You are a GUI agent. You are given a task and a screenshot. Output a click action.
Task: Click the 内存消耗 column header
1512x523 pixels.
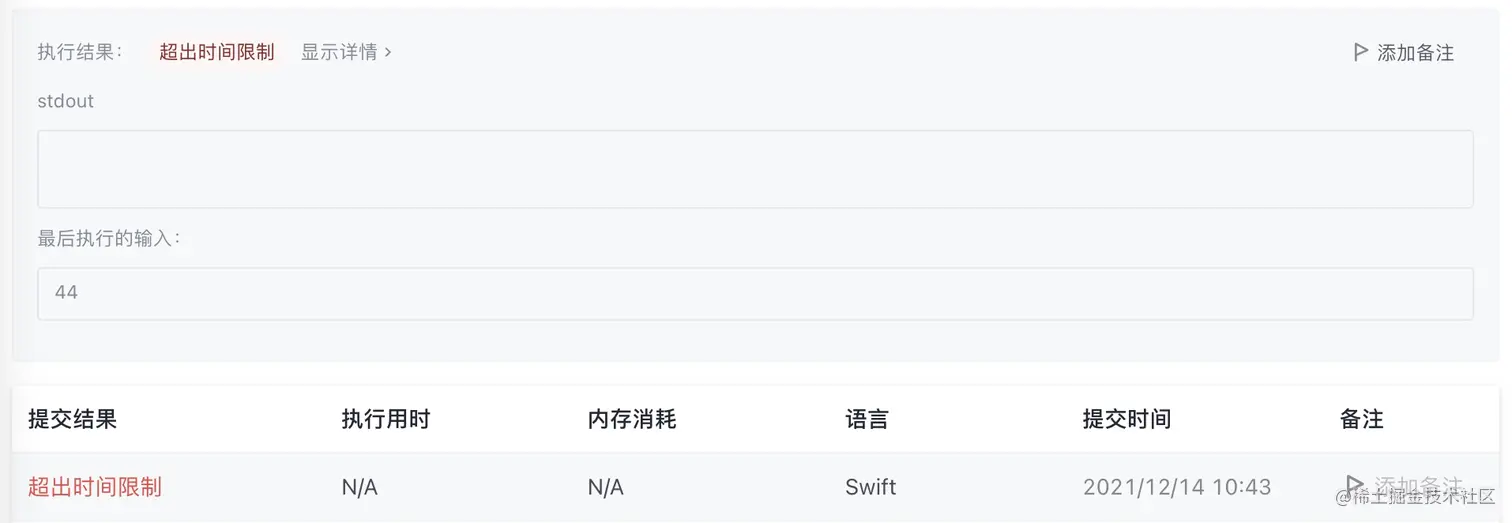coord(632,419)
